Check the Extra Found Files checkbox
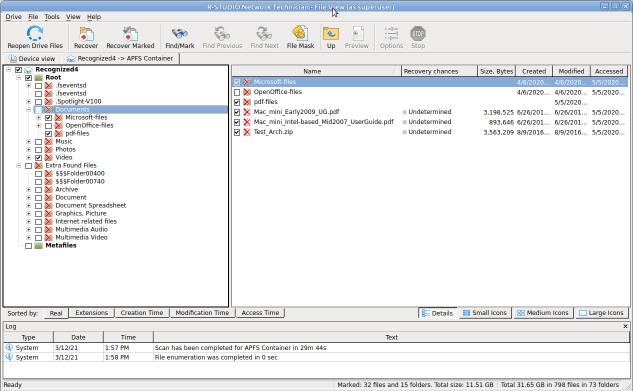Screen dimensions: 633x391 click(x=28, y=166)
